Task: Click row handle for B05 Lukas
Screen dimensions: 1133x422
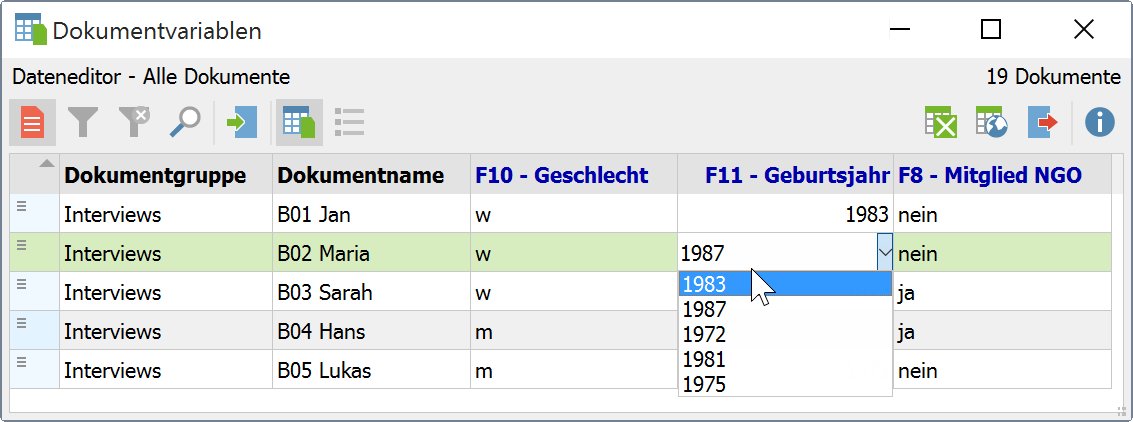Action: (22, 363)
